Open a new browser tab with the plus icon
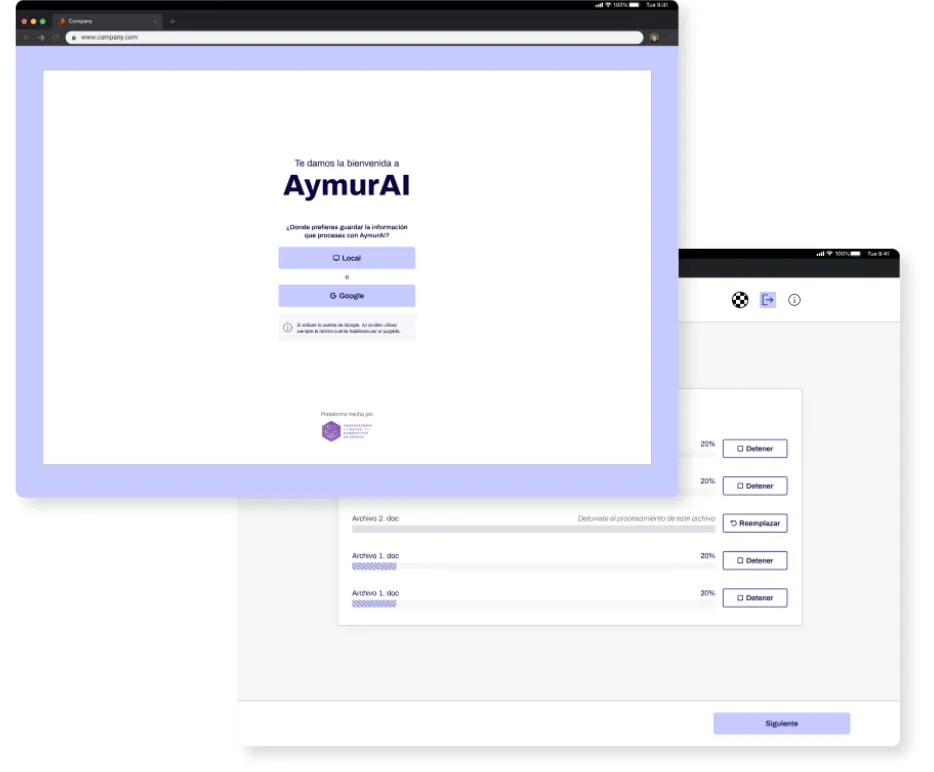This screenshot has width=934, height=772. [x=172, y=21]
